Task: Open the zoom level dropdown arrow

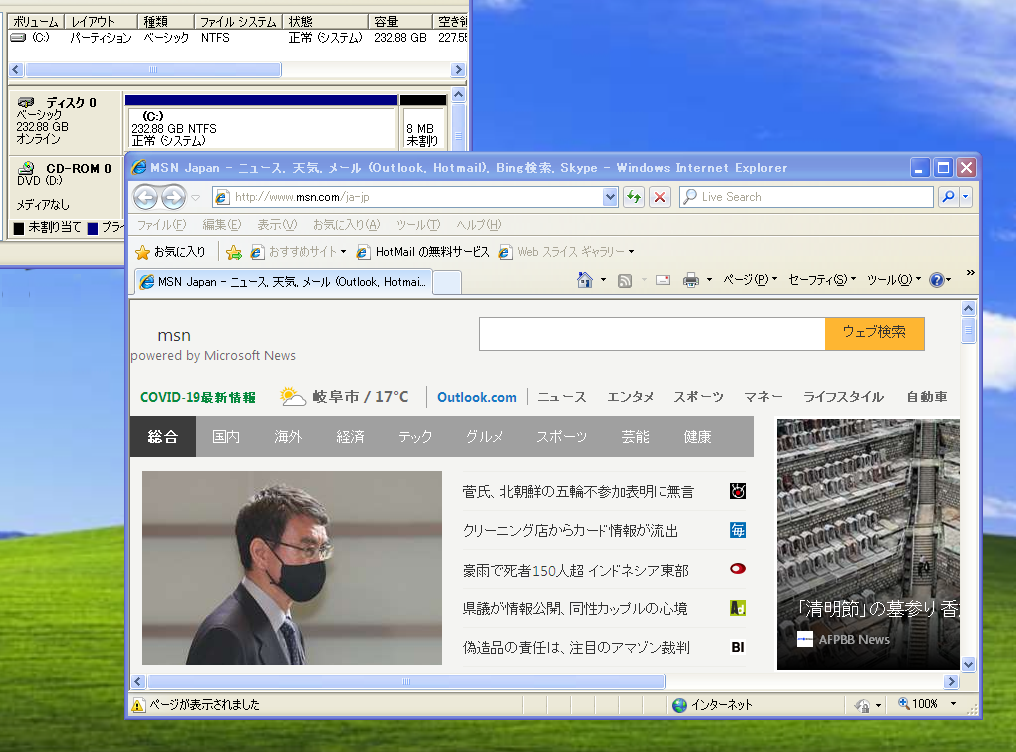Action: click(x=953, y=704)
